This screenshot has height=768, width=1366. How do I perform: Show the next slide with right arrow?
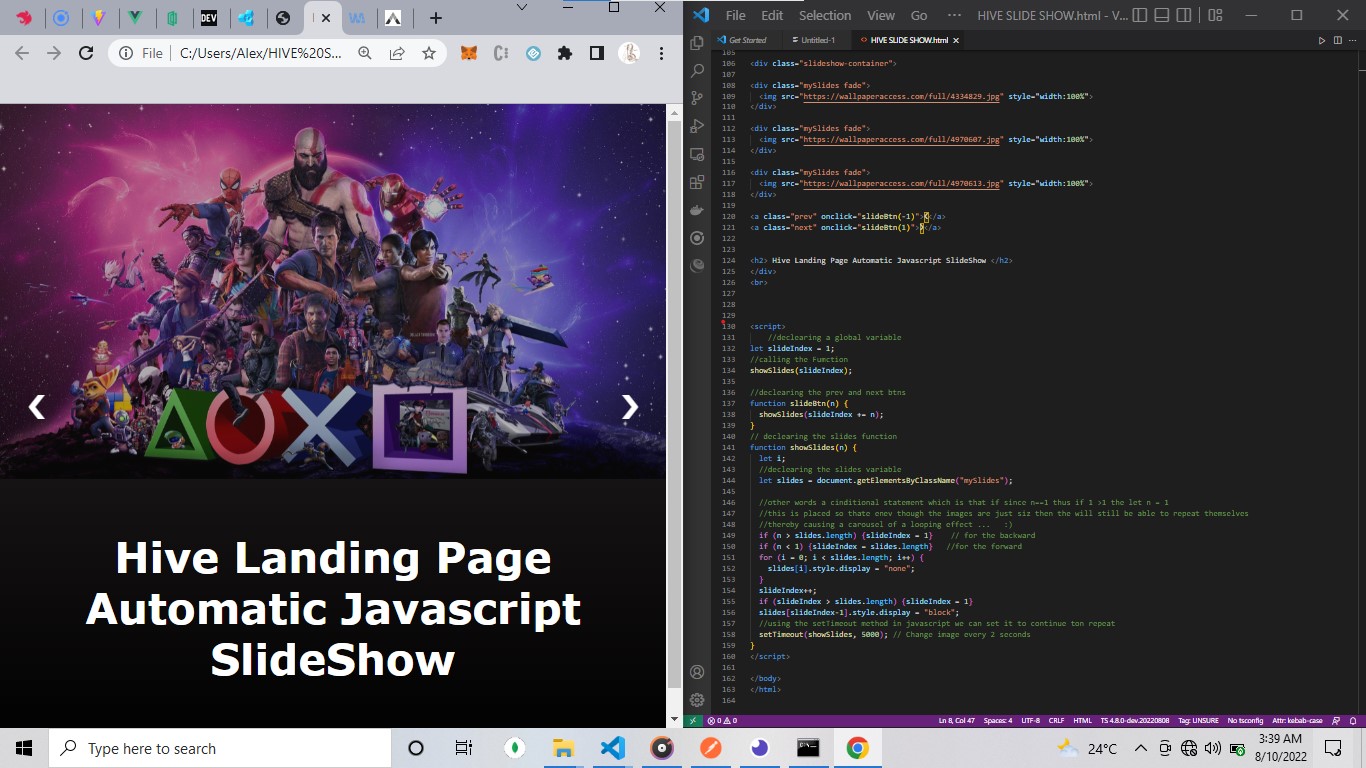click(629, 406)
